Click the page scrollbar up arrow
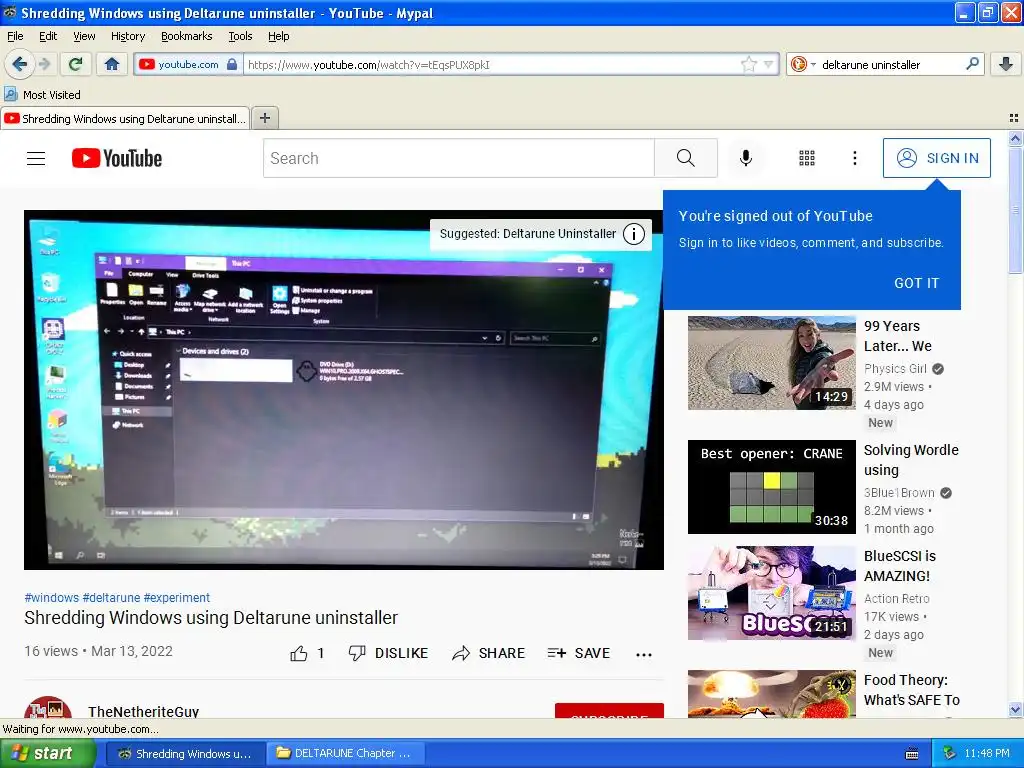Image resolution: width=1024 pixels, height=768 pixels. pyautogui.click(x=1015, y=138)
